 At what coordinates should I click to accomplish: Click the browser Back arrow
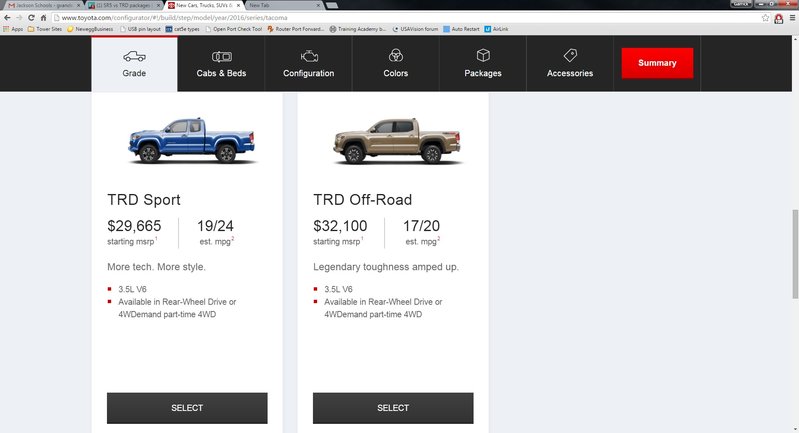pyautogui.click(x=7, y=18)
